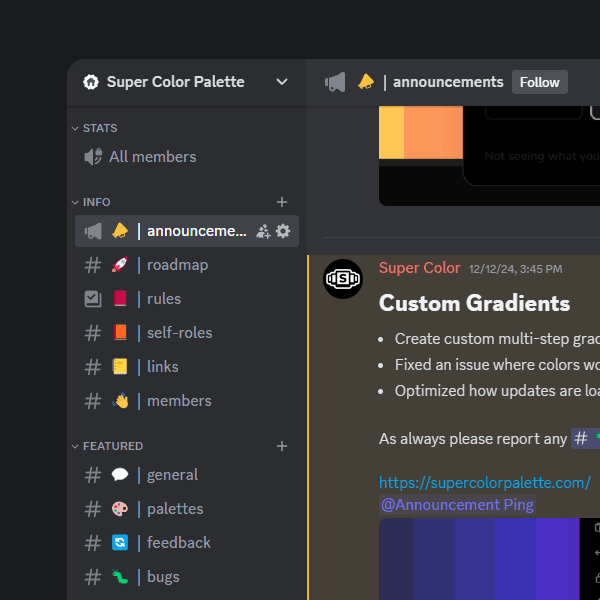This screenshot has height=600, width=600.
Task: Open the bugs channel
Action: (x=187, y=577)
